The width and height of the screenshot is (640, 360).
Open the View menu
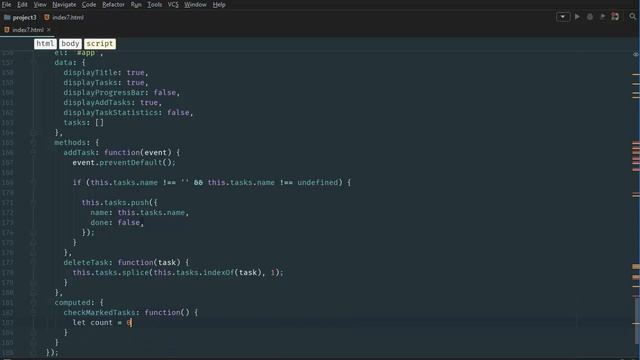(x=40, y=4)
